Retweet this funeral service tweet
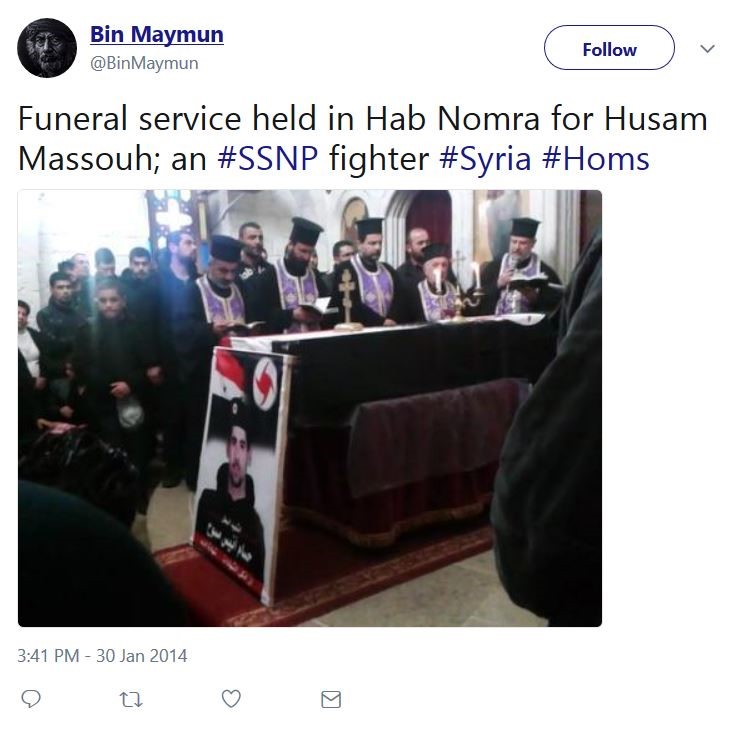Viewport: 751px width, 730px height. click(131, 699)
